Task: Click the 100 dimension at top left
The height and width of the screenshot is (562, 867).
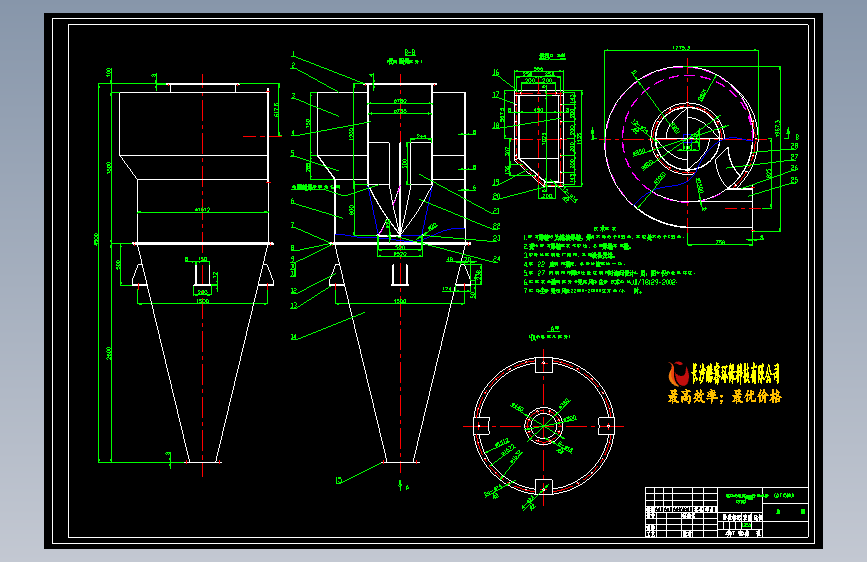Action: pyautogui.click(x=109, y=72)
